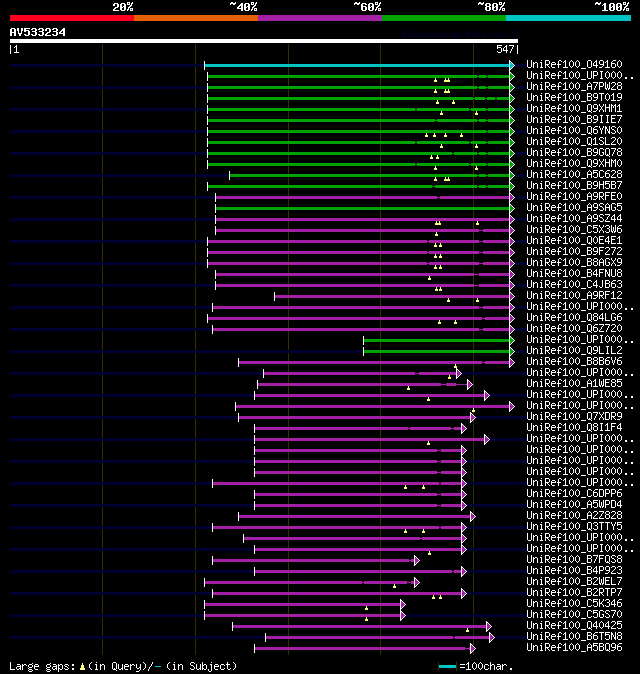640x674 pixels.
Task: Click the UniRef100_C5K346 label
Action: point(574,604)
